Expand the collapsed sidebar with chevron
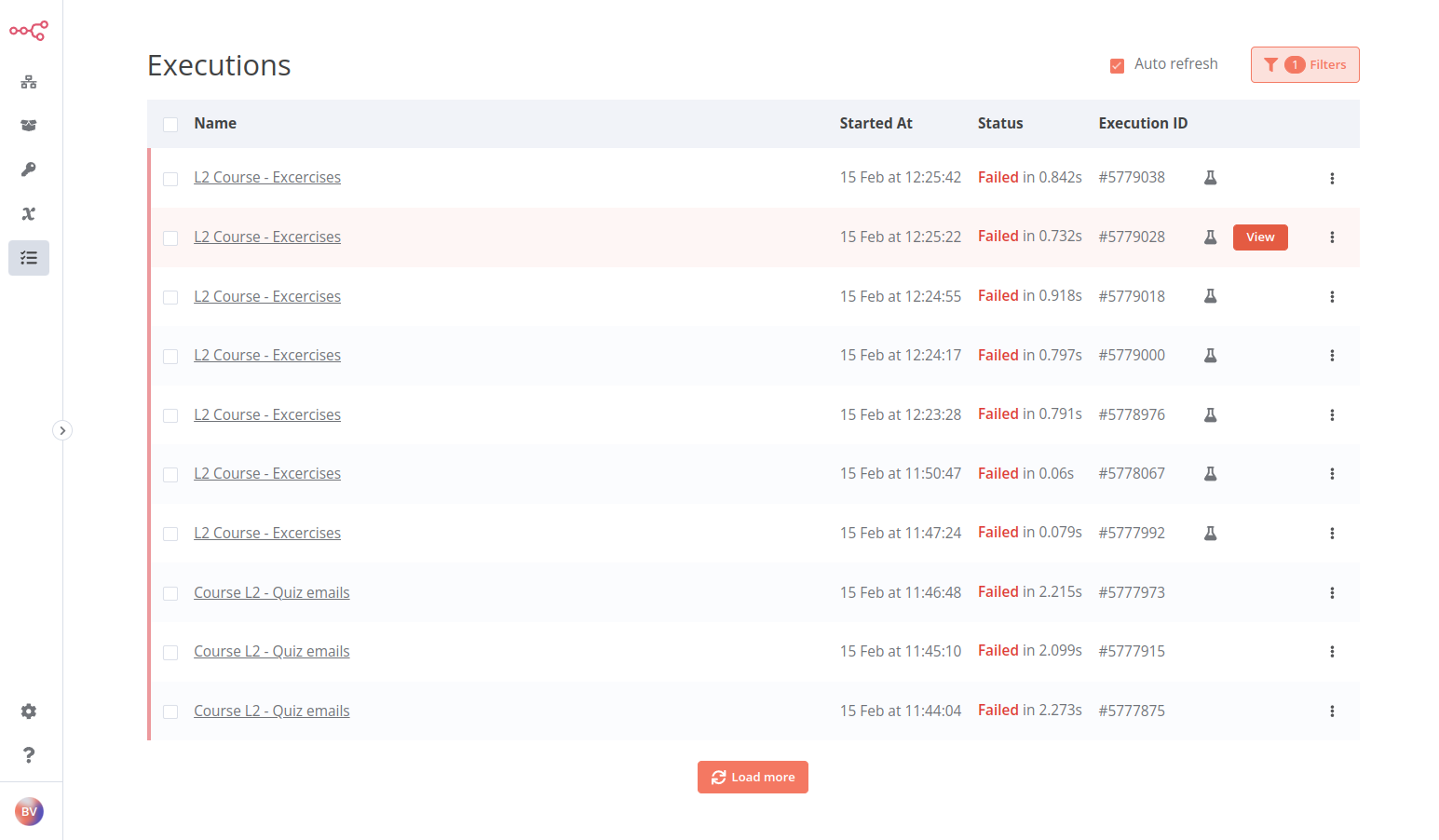The image size is (1439, 840). [62, 430]
